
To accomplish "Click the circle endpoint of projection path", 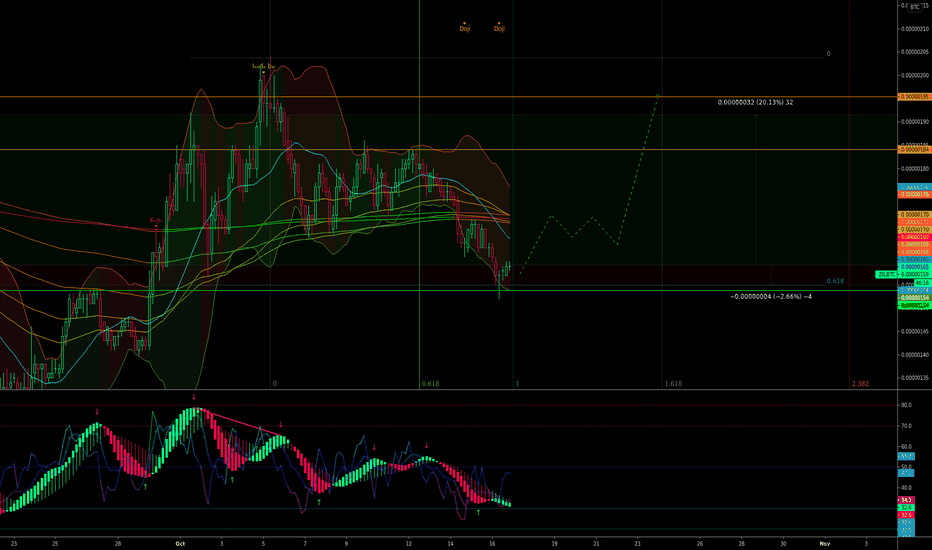I will pyautogui.click(x=658, y=95).
